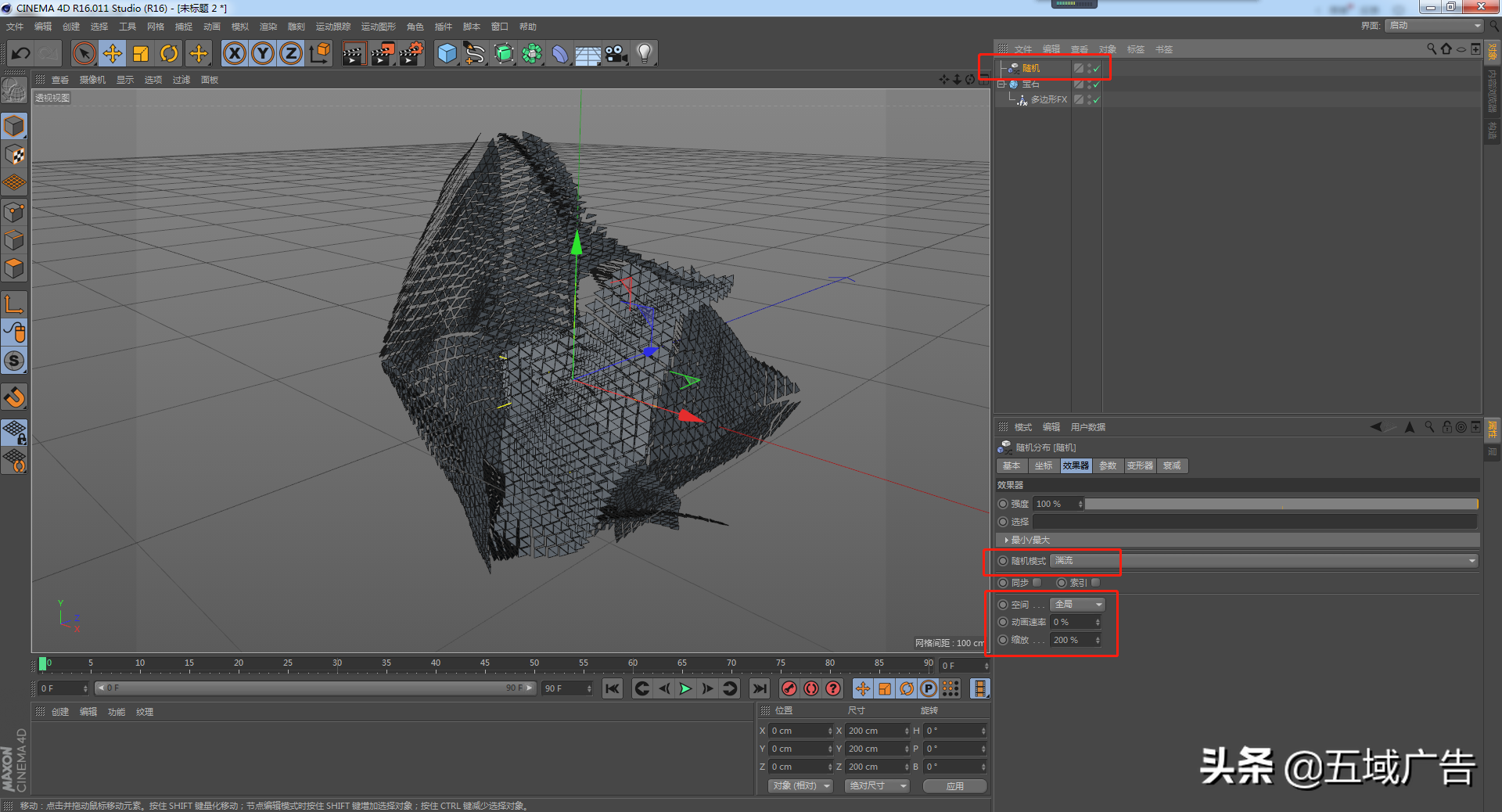Activate the Rotate tool
Image resolution: width=1502 pixels, height=812 pixels.
pyautogui.click(x=169, y=53)
